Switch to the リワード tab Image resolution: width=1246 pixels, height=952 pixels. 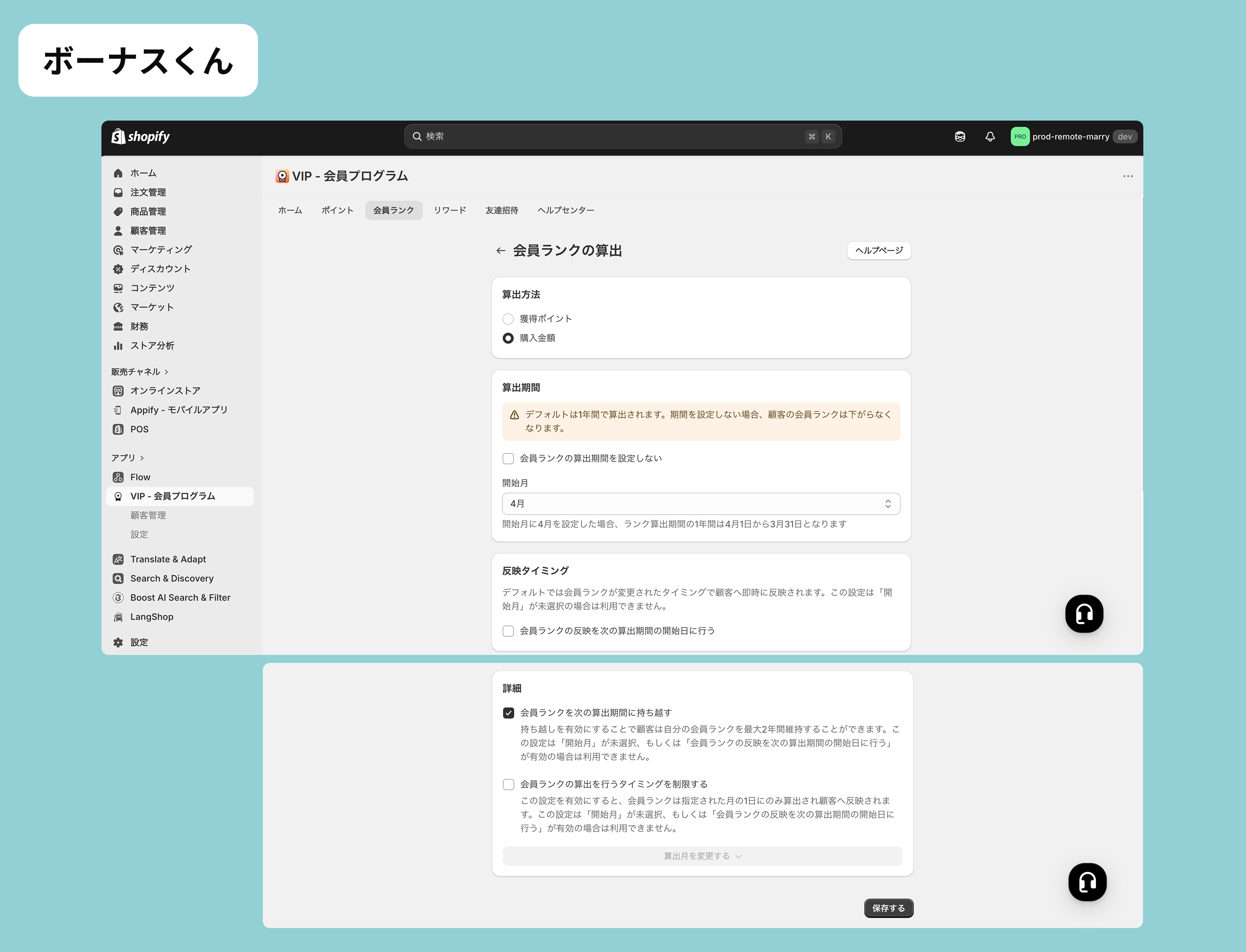point(450,210)
